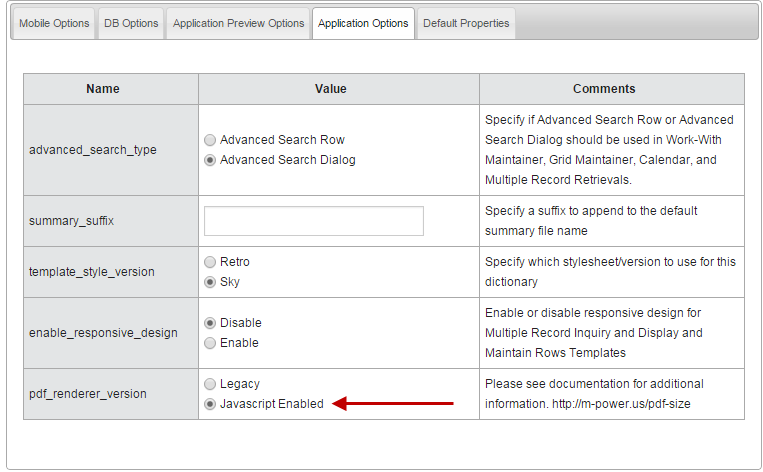The image size is (763, 472).
Task: Go to Application Preview Options tab
Action: 238,23
